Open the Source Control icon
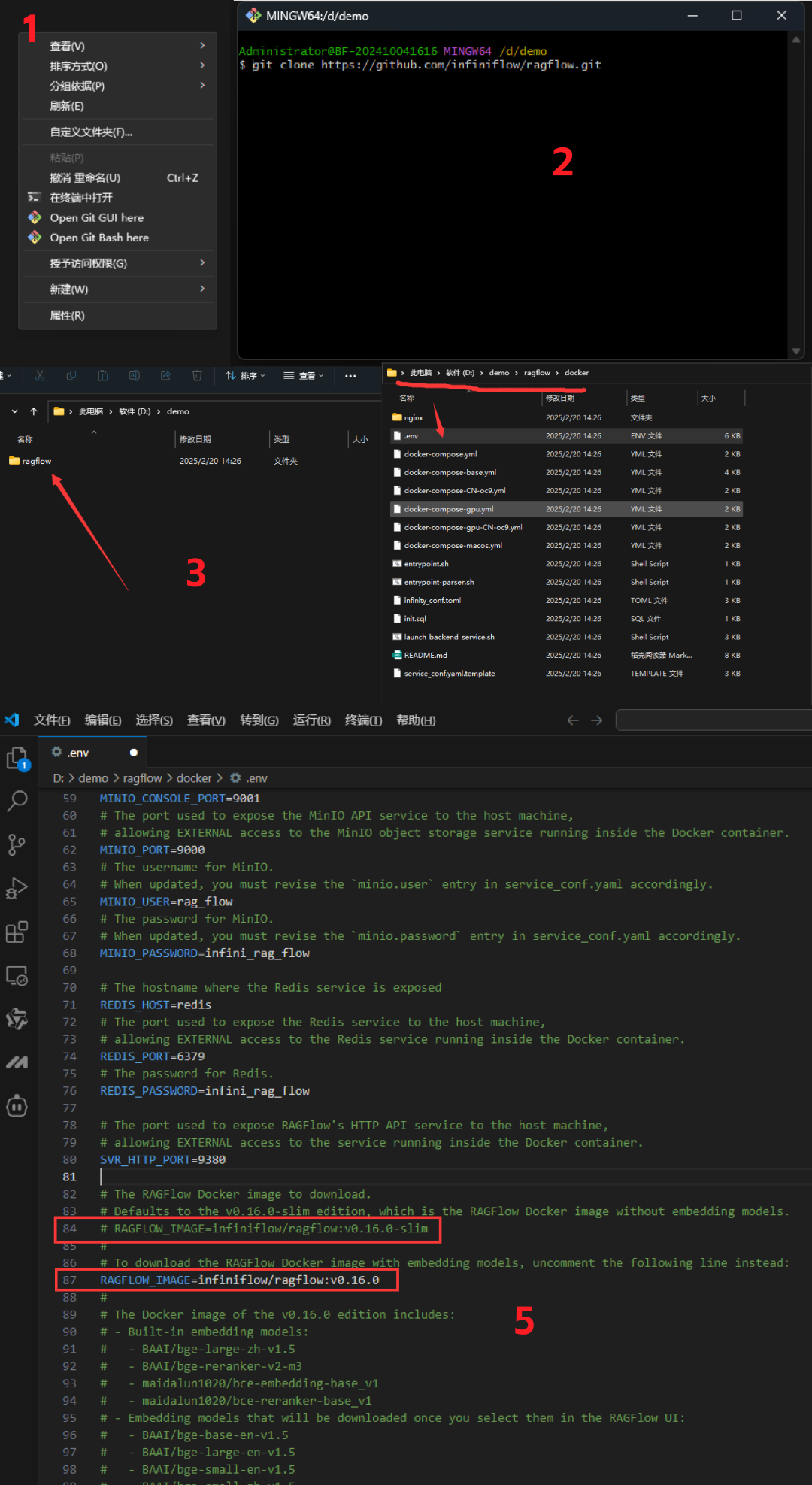This screenshot has width=812, height=1485. pos(17,844)
